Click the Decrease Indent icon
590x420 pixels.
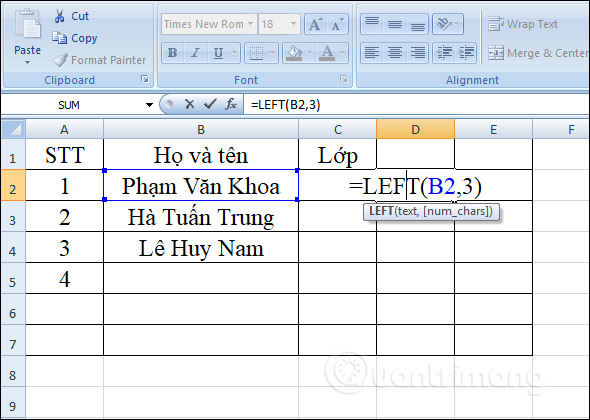(444, 53)
